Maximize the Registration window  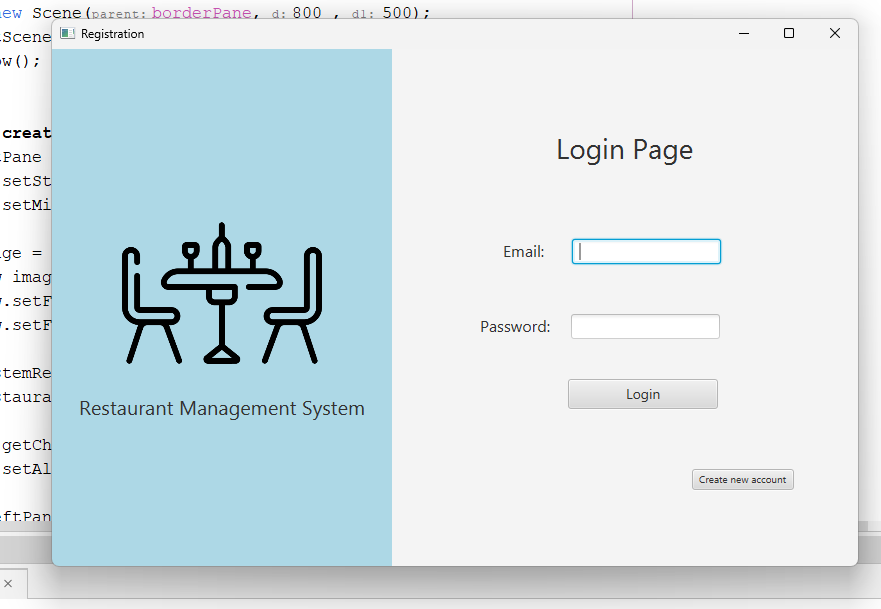tap(789, 33)
